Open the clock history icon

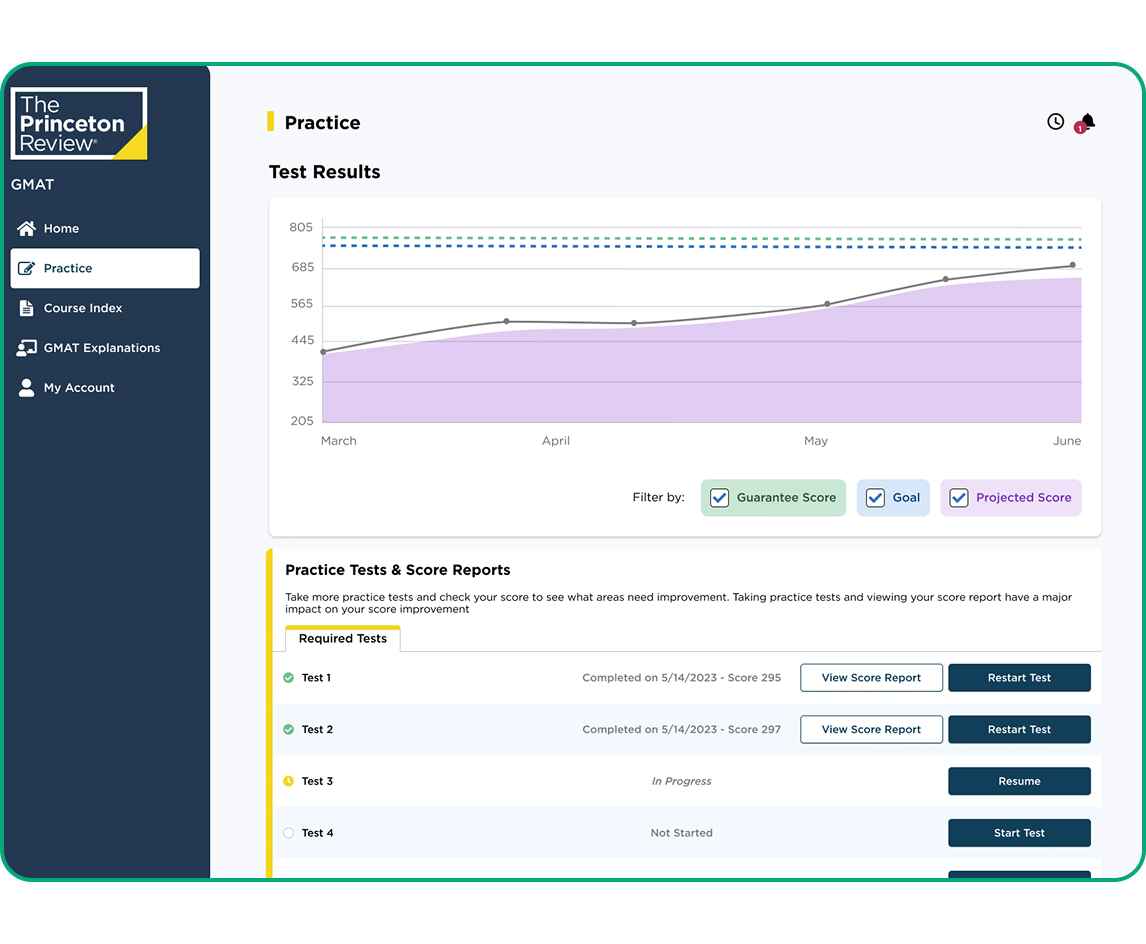point(1055,122)
